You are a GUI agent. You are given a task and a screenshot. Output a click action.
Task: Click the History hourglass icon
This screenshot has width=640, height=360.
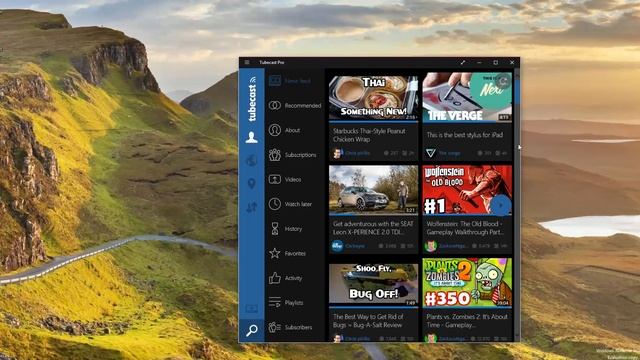pos(275,229)
